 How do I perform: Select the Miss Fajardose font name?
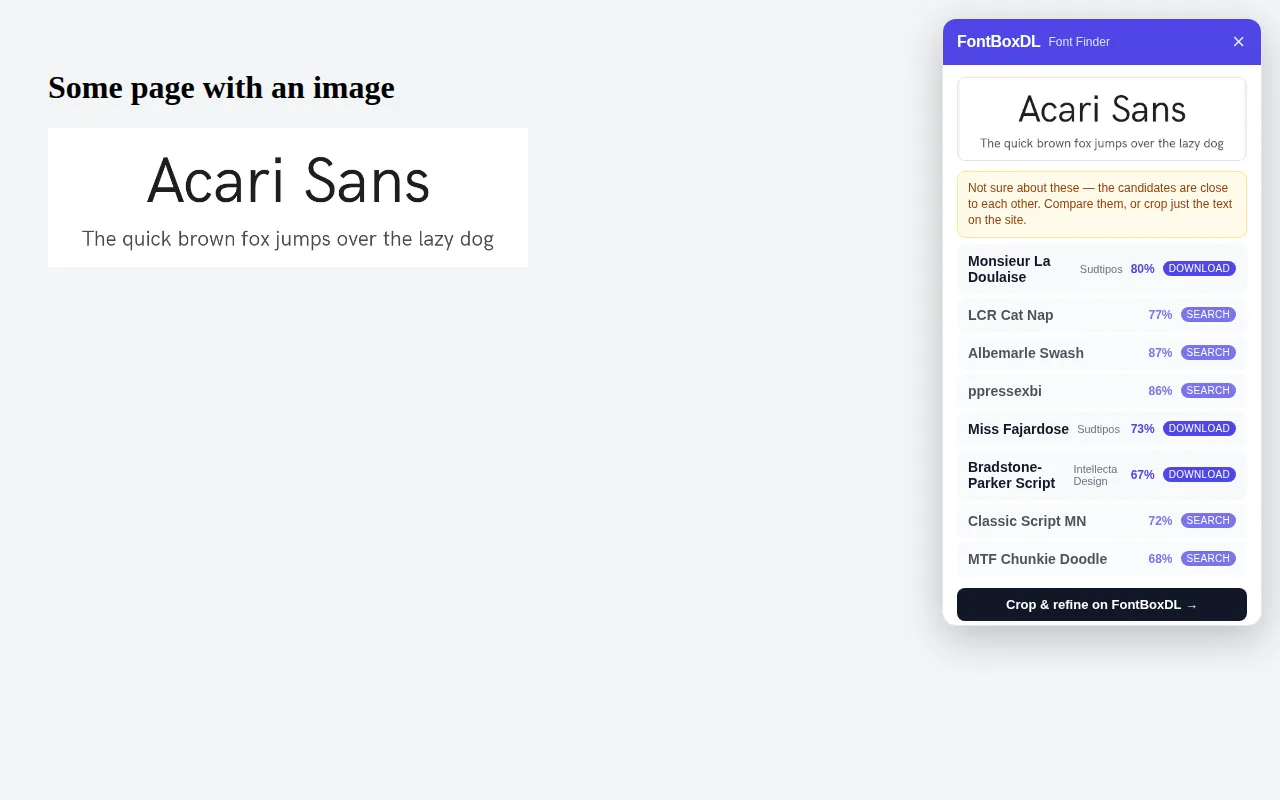1018,429
